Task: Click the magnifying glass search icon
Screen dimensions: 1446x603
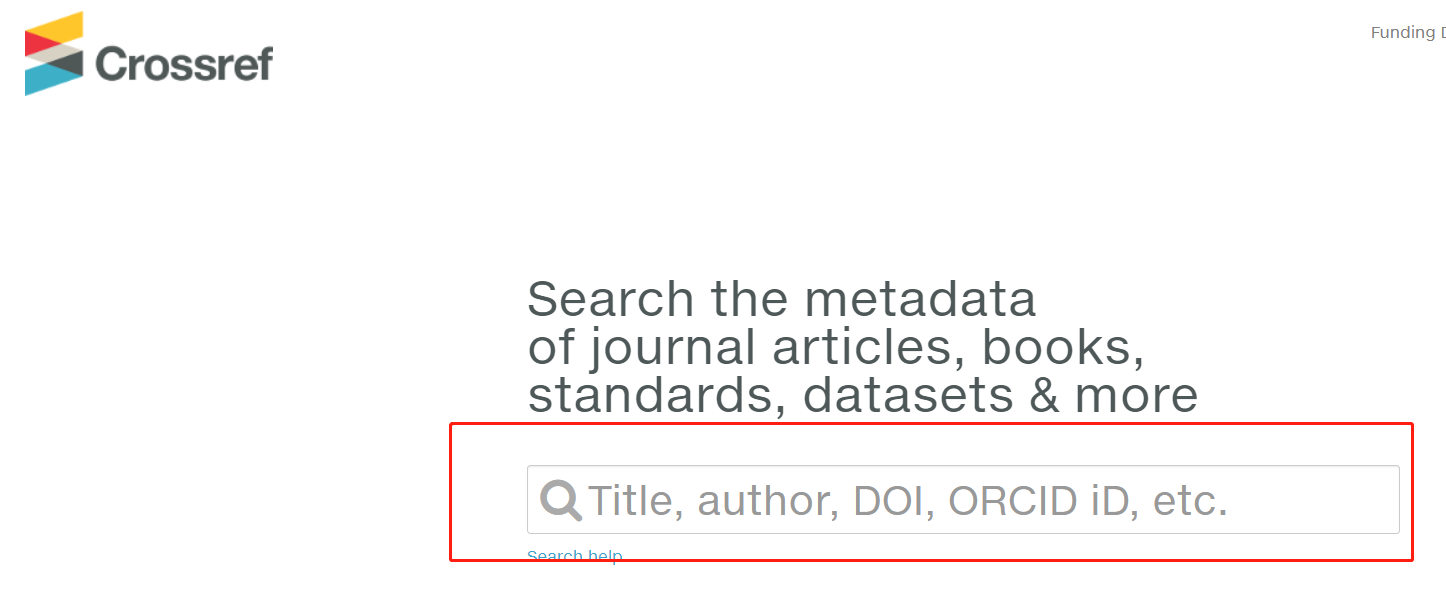Action: [561, 500]
